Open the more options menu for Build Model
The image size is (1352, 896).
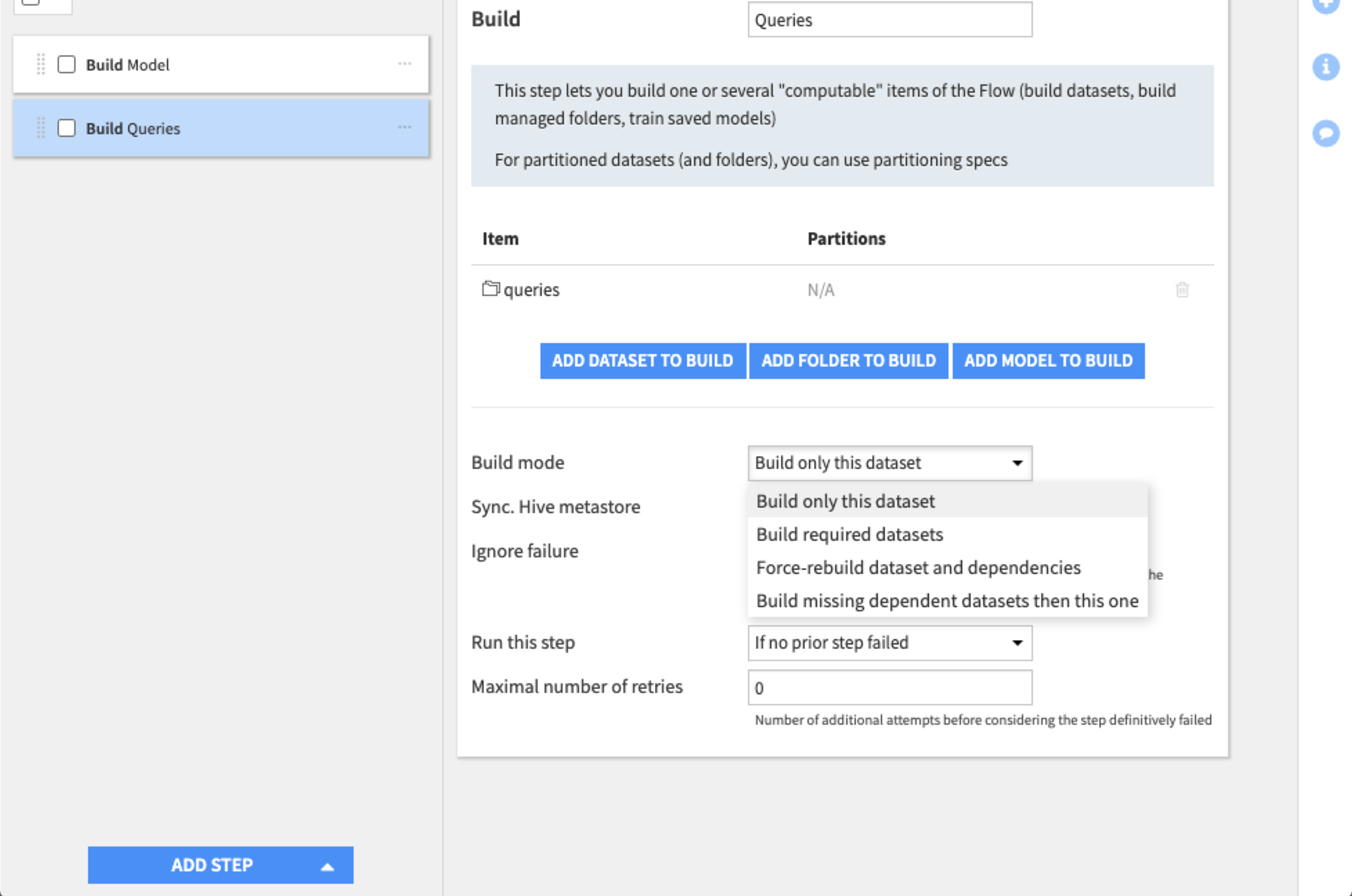tap(404, 64)
